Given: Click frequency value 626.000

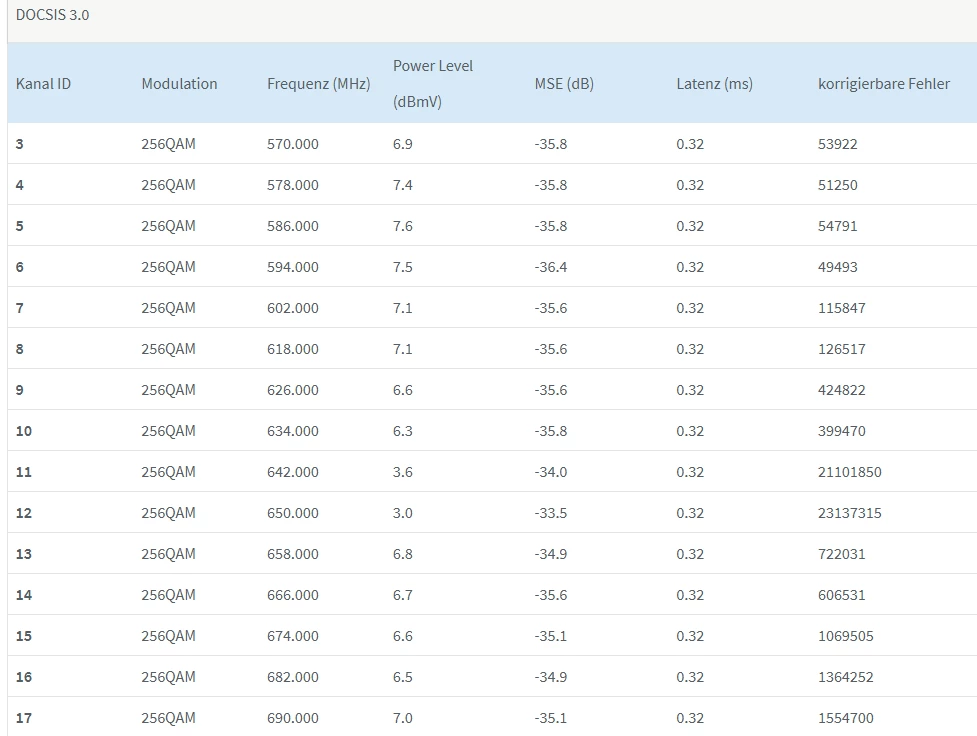Looking at the screenshot, I should pyautogui.click(x=293, y=390).
